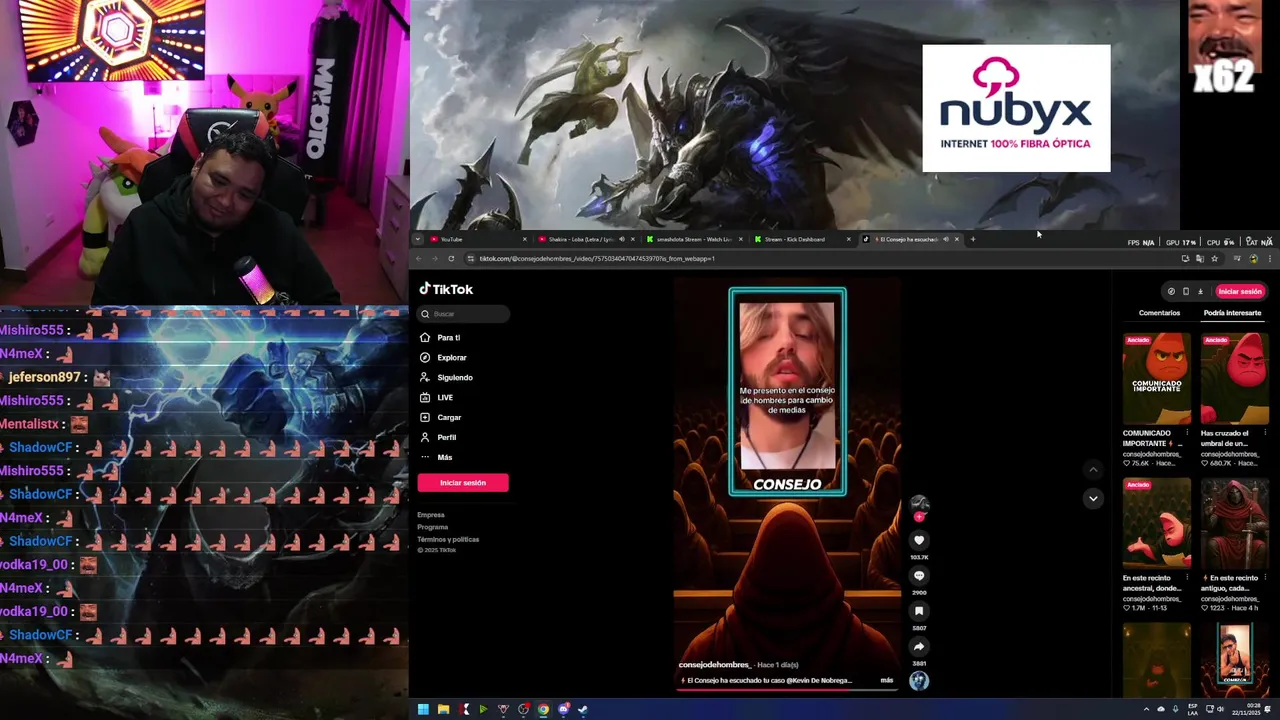1280x720 pixels.
Task: Open options for En este recinto ancestral video
Action: coord(1187,578)
